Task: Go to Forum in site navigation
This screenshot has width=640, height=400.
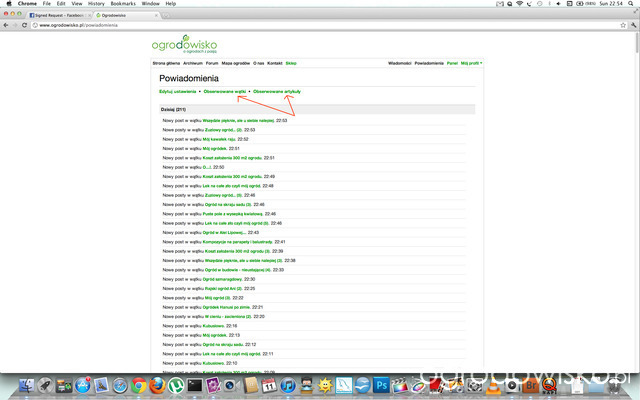Action: 211,62
